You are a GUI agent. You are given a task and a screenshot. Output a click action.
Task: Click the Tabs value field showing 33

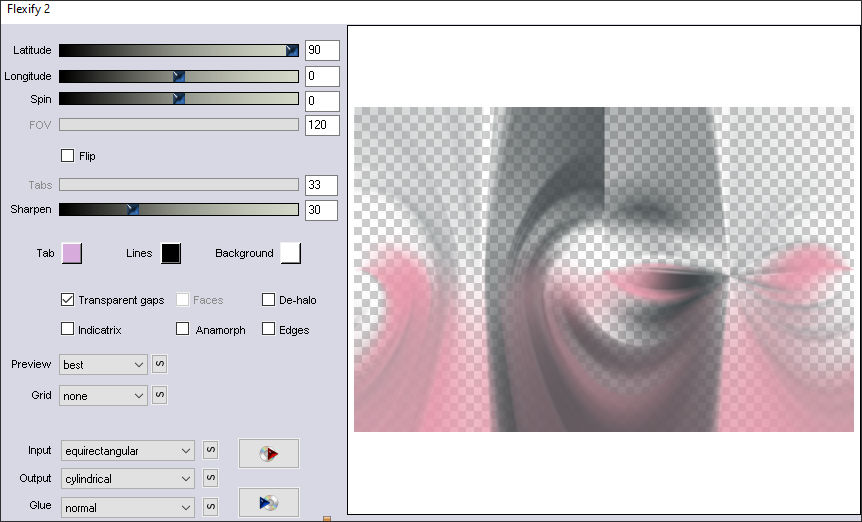click(x=322, y=185)
